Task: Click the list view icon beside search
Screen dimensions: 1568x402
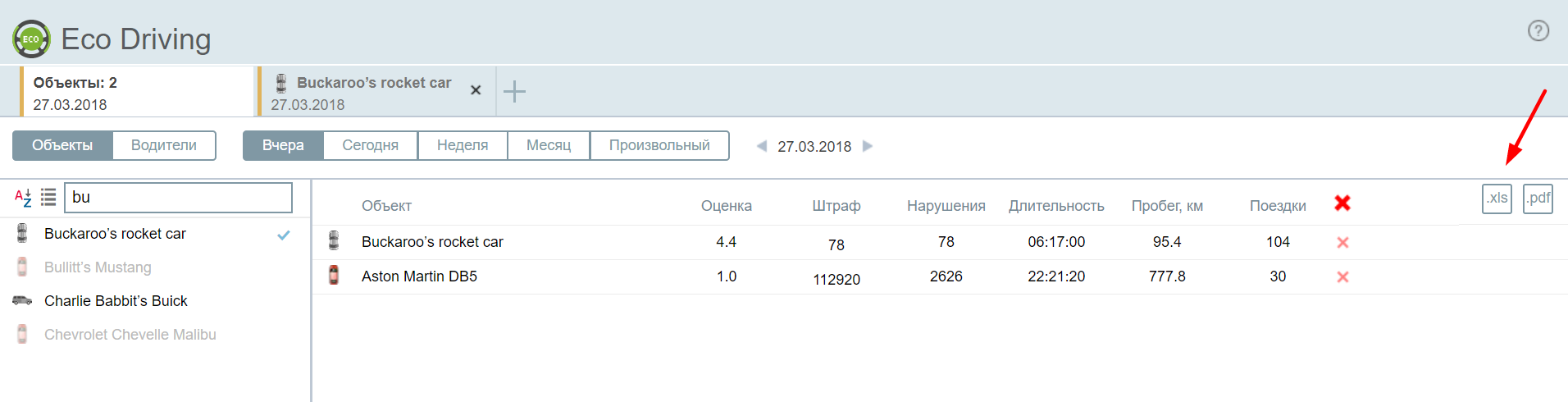Action: click(x=48, y=198)
